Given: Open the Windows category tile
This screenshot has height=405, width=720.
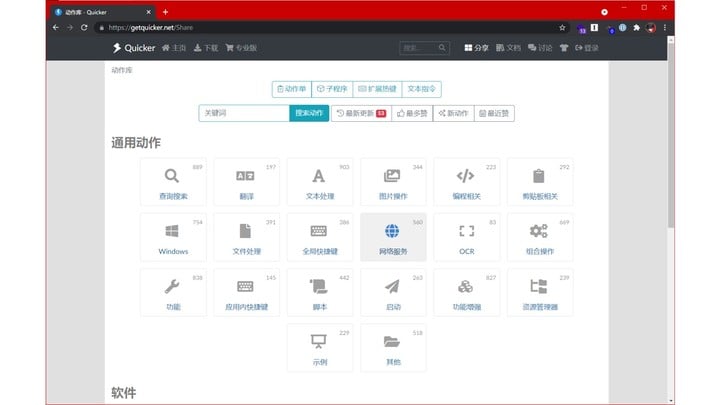Looking at the screenshot, I should click(x=172, y=237).
